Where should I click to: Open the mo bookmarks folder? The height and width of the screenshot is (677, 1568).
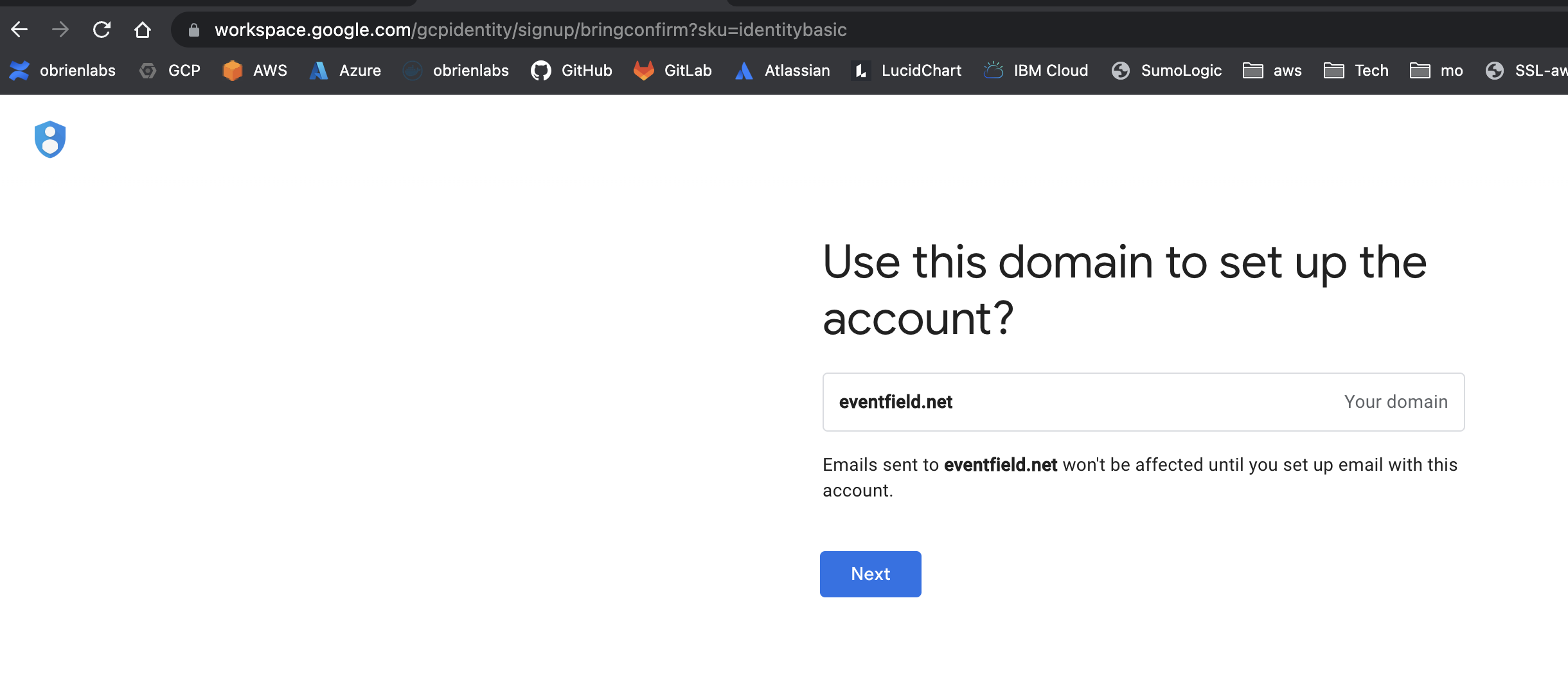pyautogui.click(x=1436, y=71)
